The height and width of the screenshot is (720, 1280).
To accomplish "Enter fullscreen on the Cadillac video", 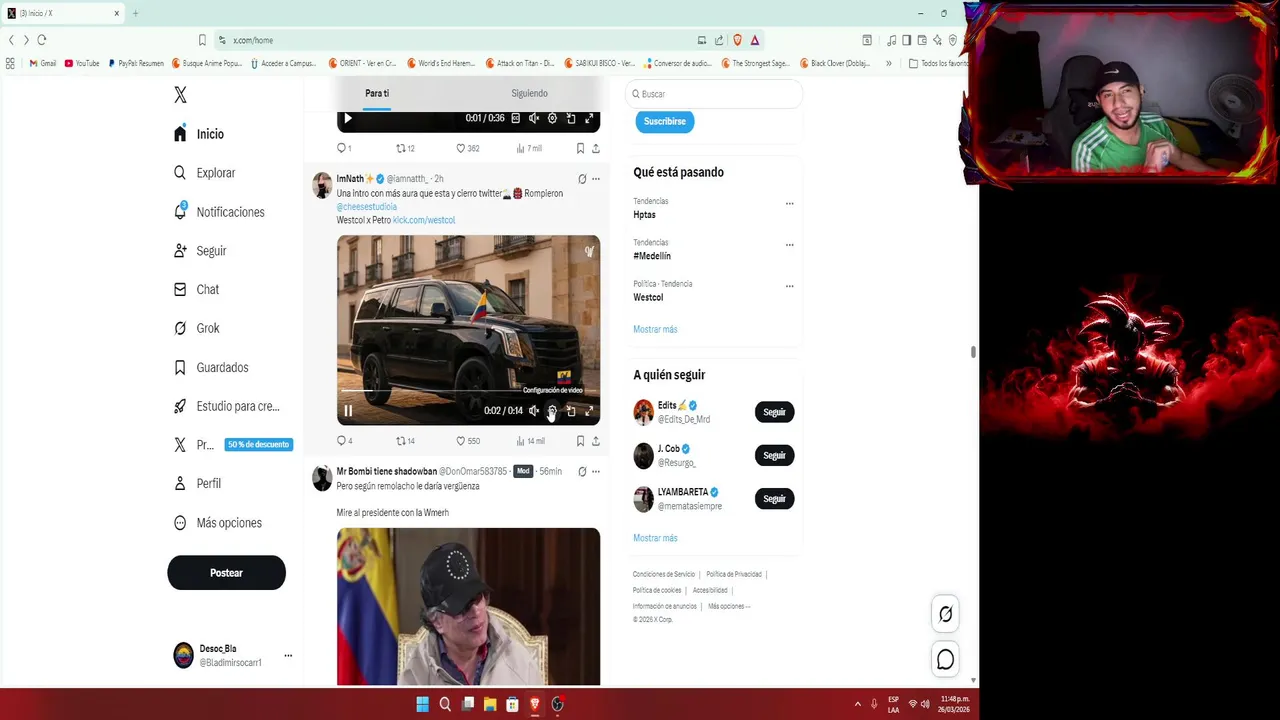I will [x=589, y=410].
